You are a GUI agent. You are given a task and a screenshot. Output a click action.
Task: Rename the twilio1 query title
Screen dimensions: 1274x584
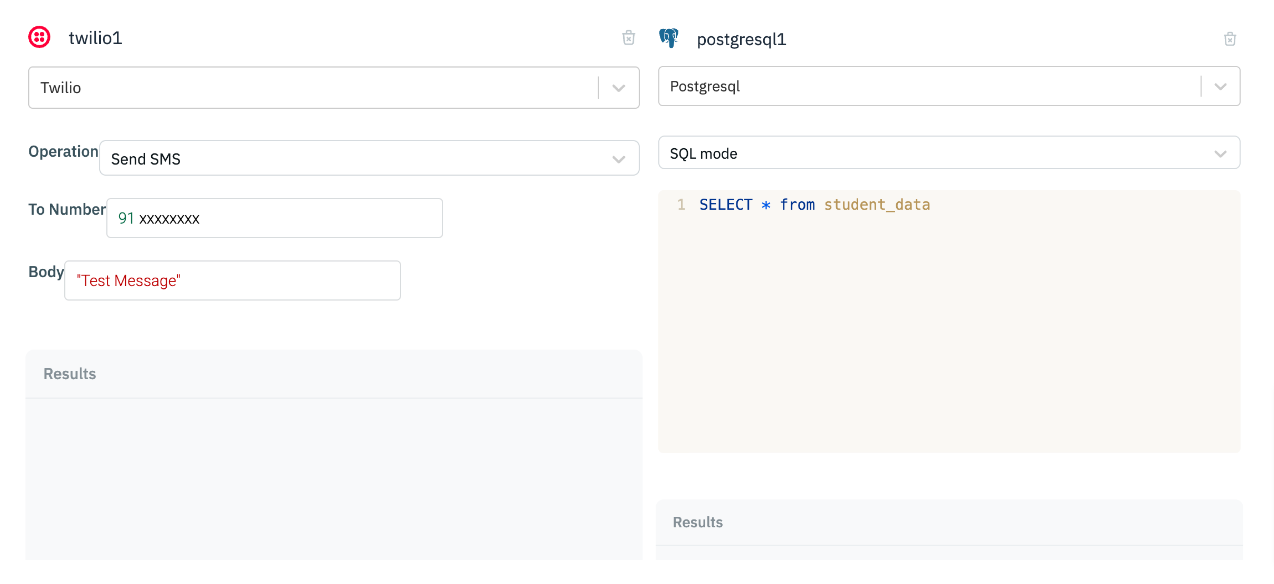[x=95, y=38]
